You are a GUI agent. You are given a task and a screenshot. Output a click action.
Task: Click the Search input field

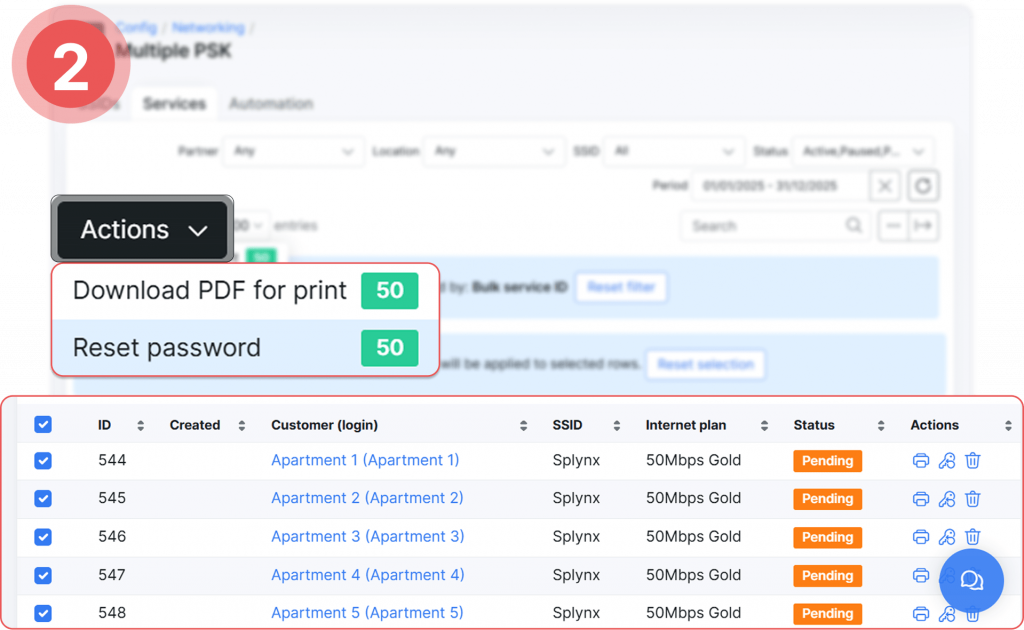point(765,226)
